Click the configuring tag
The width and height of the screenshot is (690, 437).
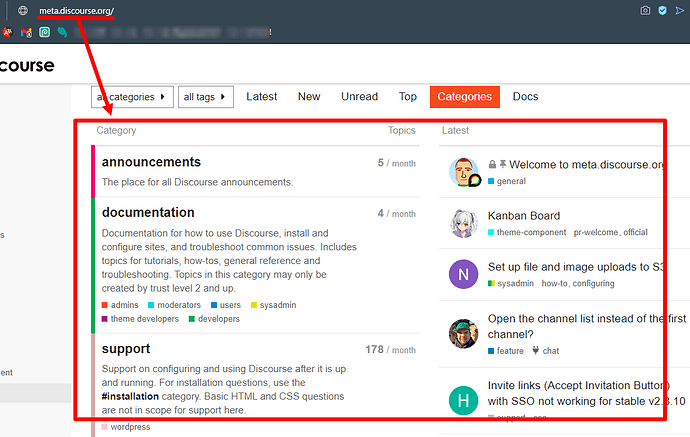(x=593, y=283)
